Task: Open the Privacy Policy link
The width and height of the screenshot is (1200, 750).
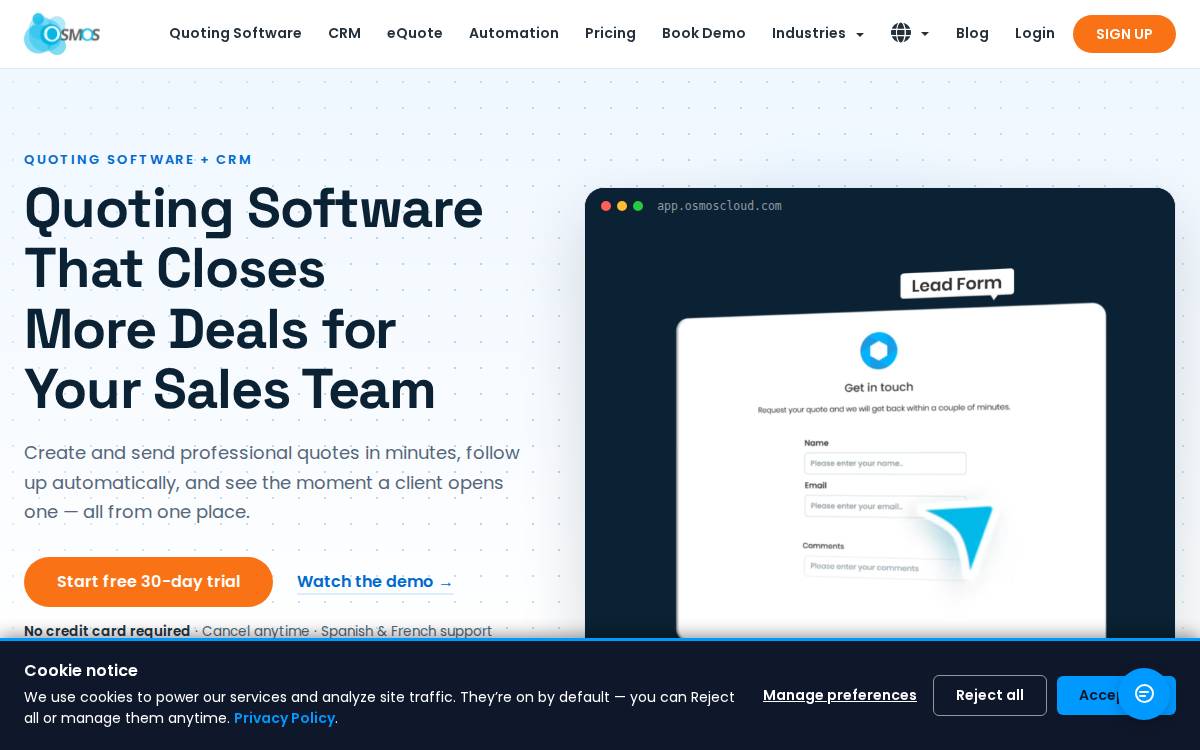Action: [284, 718]
